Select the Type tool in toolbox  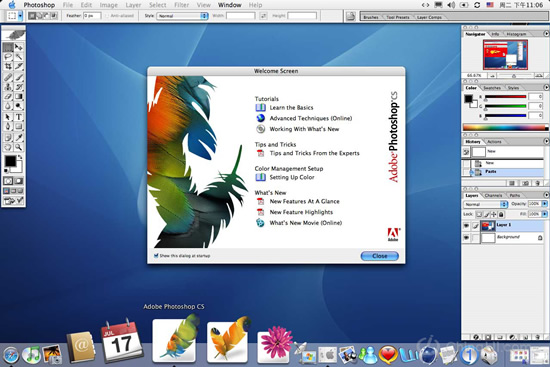pos(19,117)
